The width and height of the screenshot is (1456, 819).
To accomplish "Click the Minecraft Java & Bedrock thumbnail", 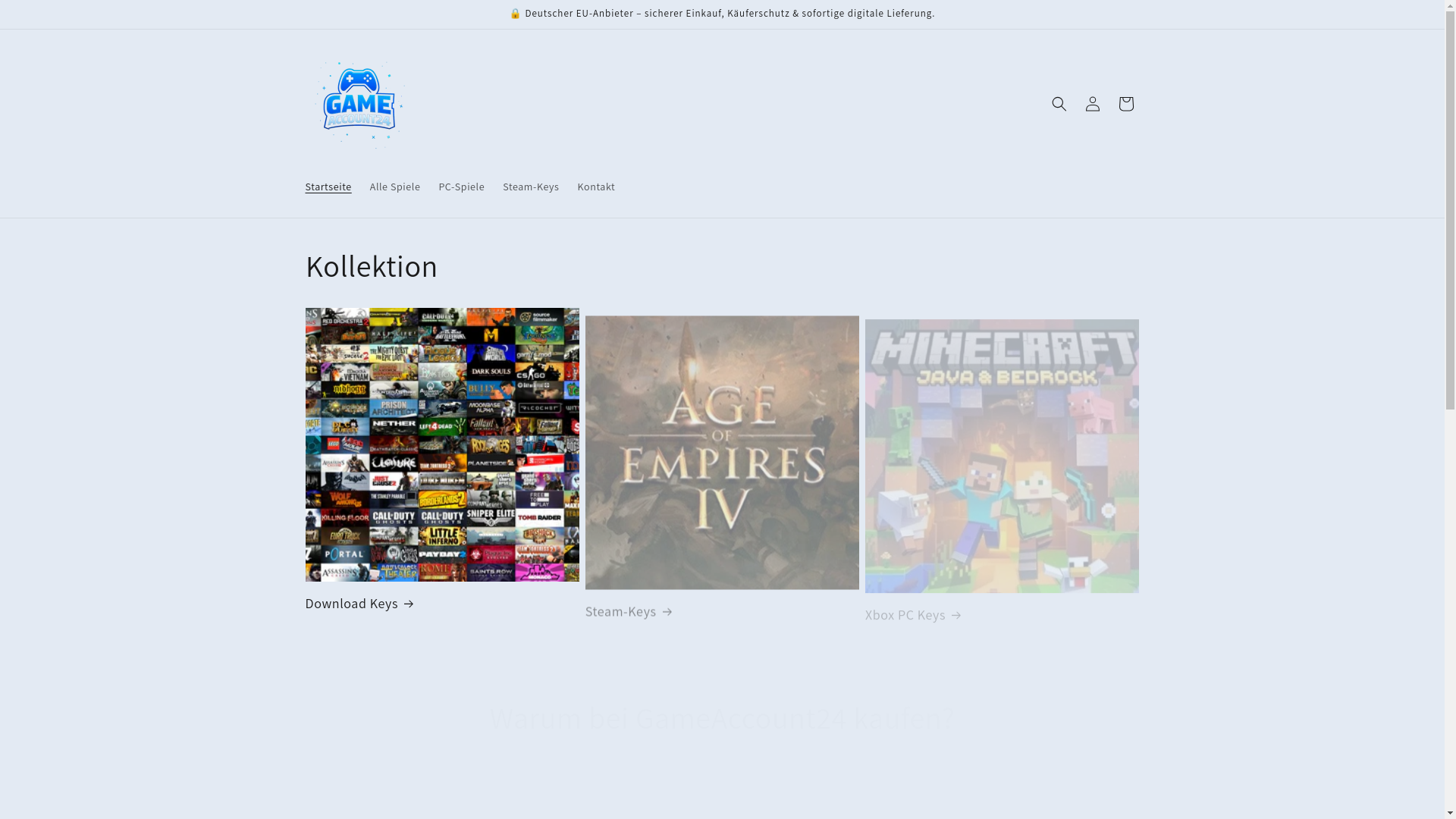I will click(x=1002, y=456).
